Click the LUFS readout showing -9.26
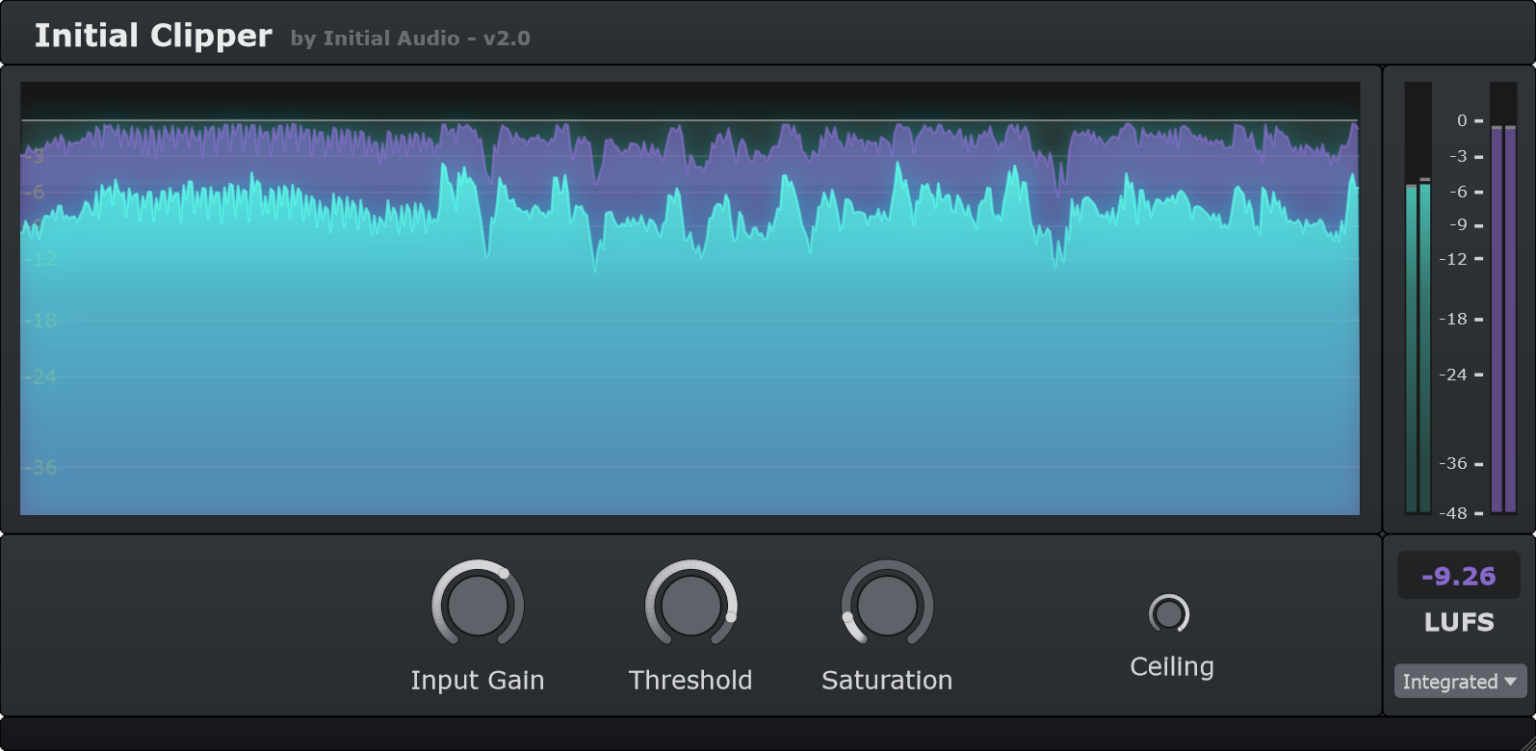This screenshot has width=1536, height=751. coord(1459,576)
